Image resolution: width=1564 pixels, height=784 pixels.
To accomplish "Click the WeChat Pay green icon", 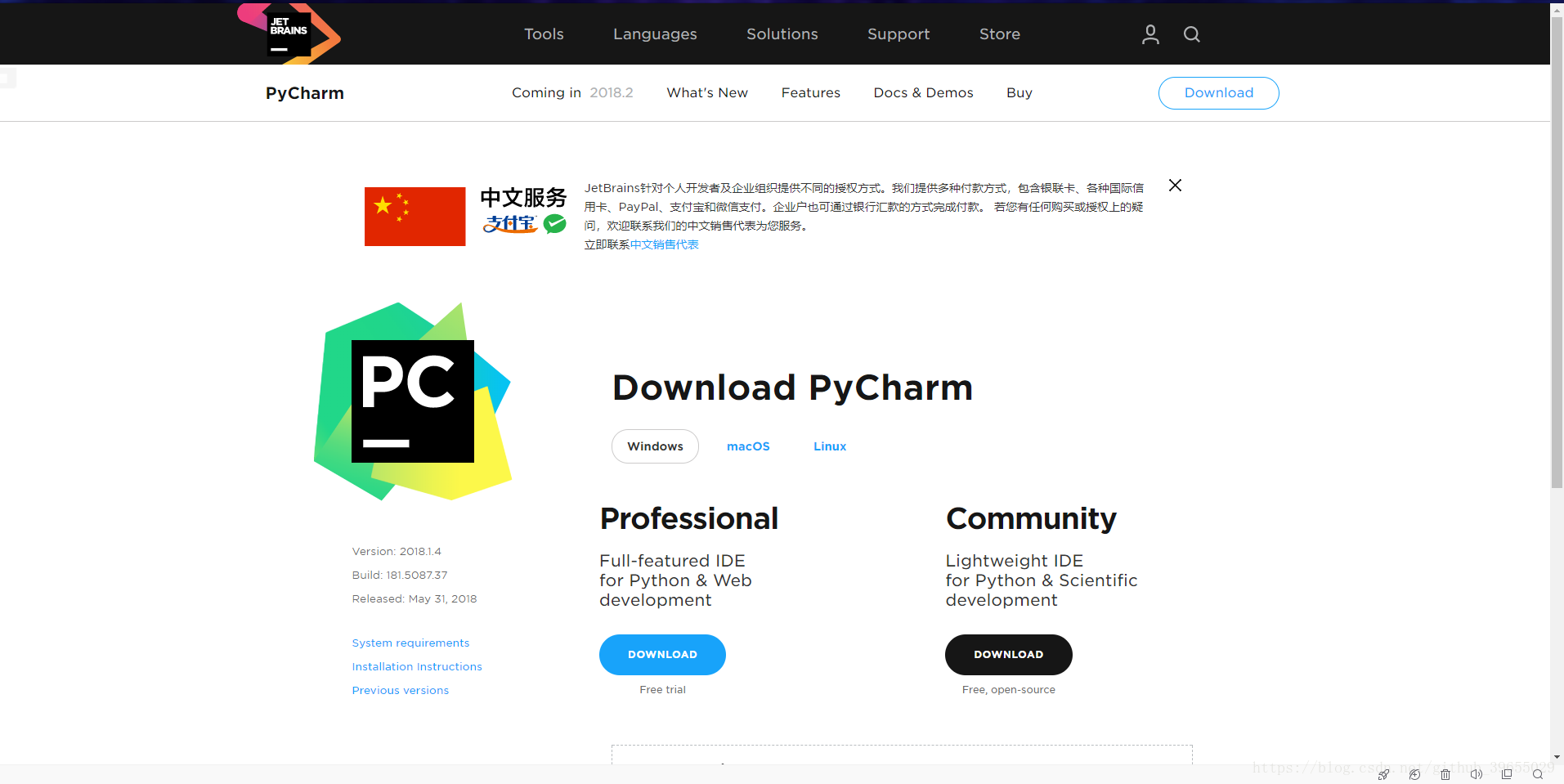I will coord(555,224).
